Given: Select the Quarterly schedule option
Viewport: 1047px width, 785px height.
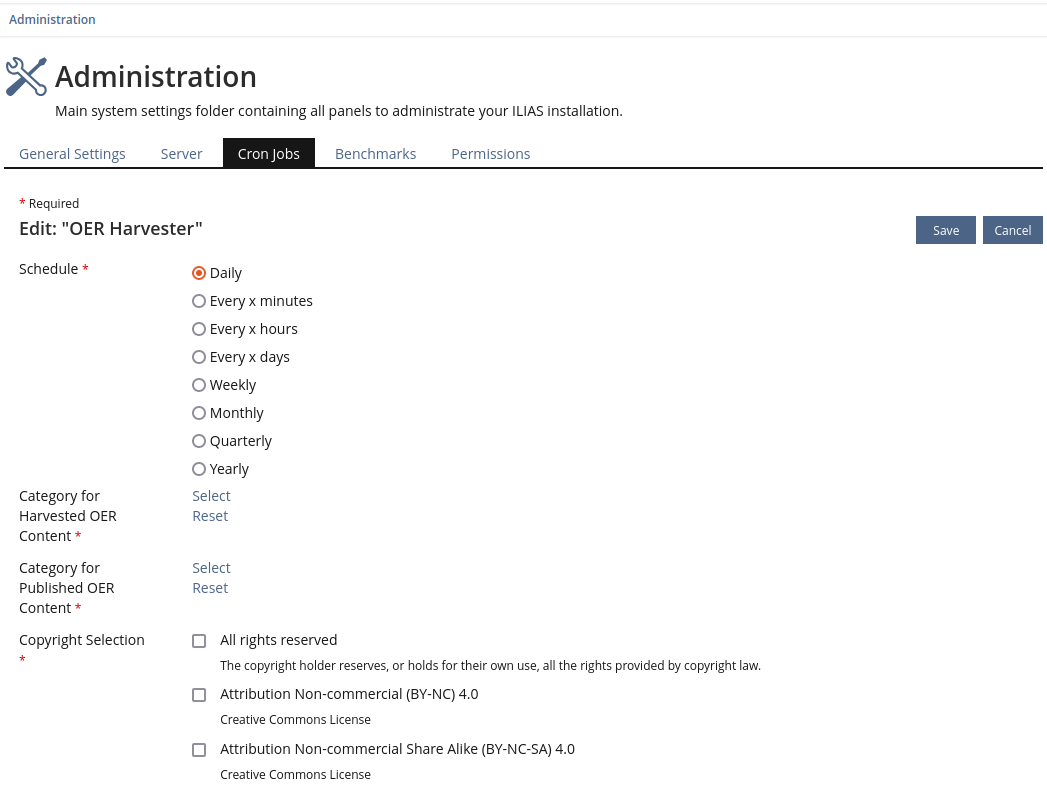Looking at the screenshot, I should 199,441.
